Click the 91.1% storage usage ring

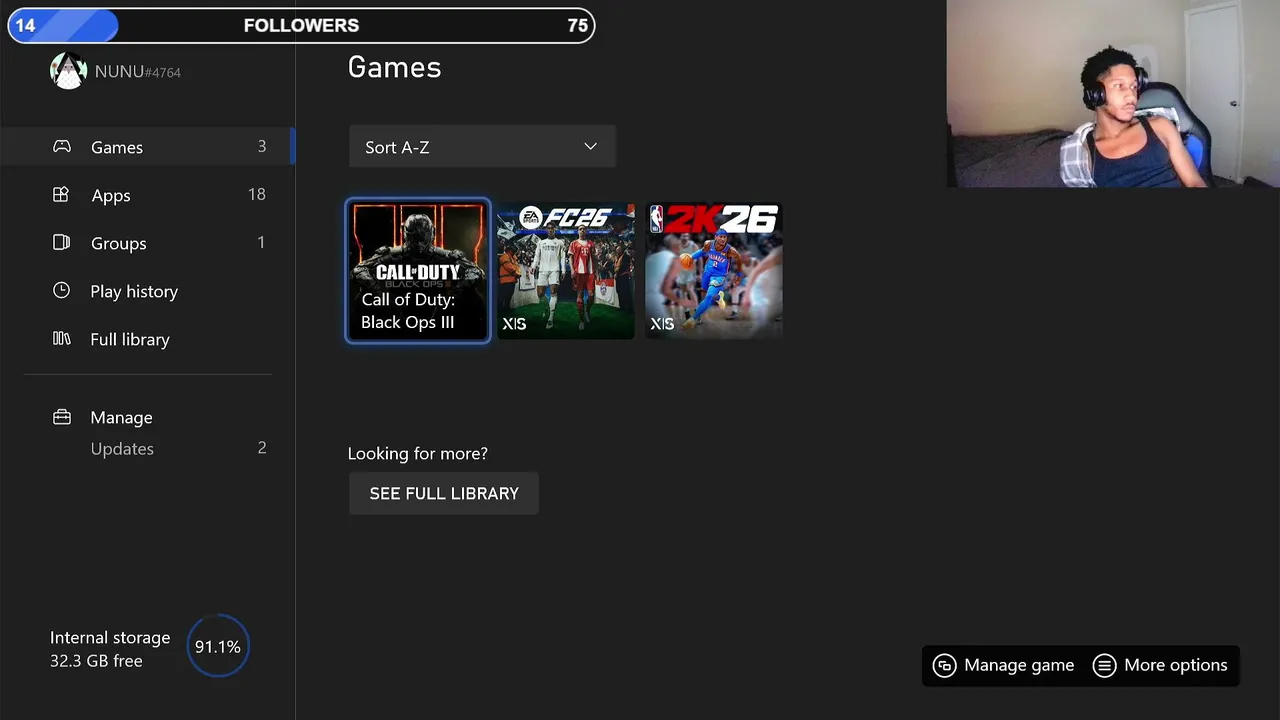pos(218,647)
